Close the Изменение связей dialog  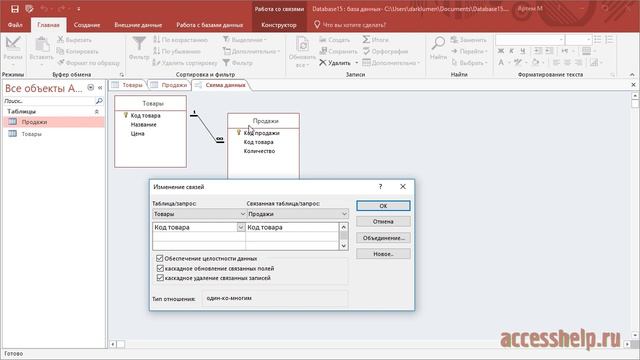(x=403, y=187)
